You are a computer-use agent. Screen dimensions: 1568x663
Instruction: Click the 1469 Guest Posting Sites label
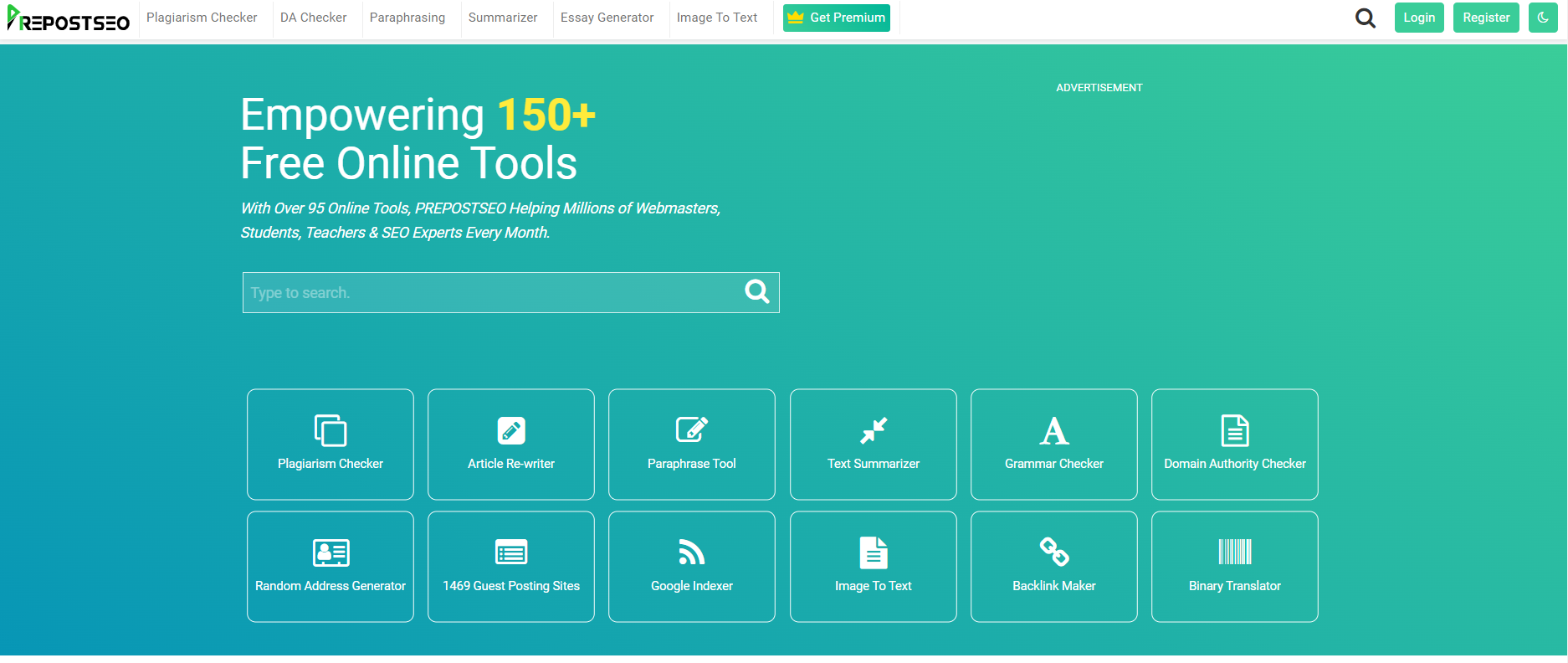coord(511,586)
